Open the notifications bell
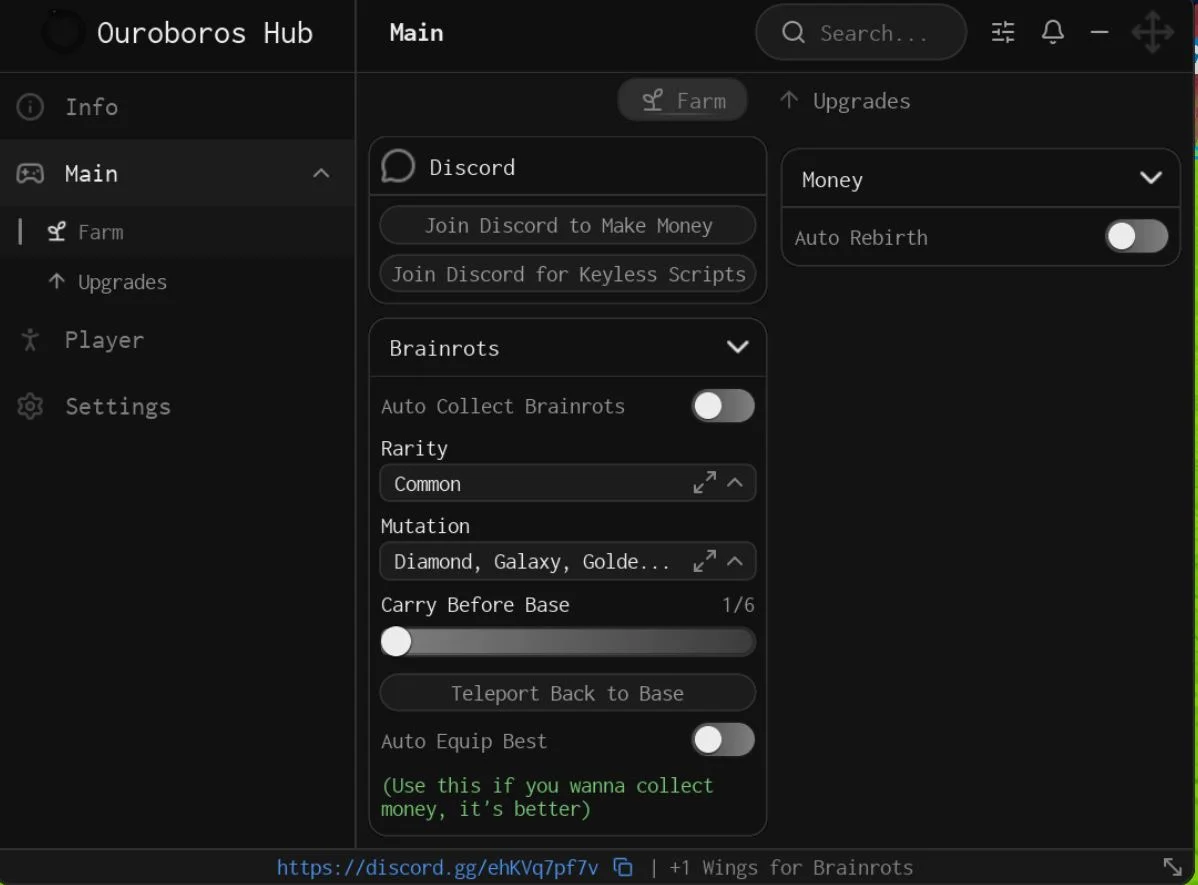 1053,32
